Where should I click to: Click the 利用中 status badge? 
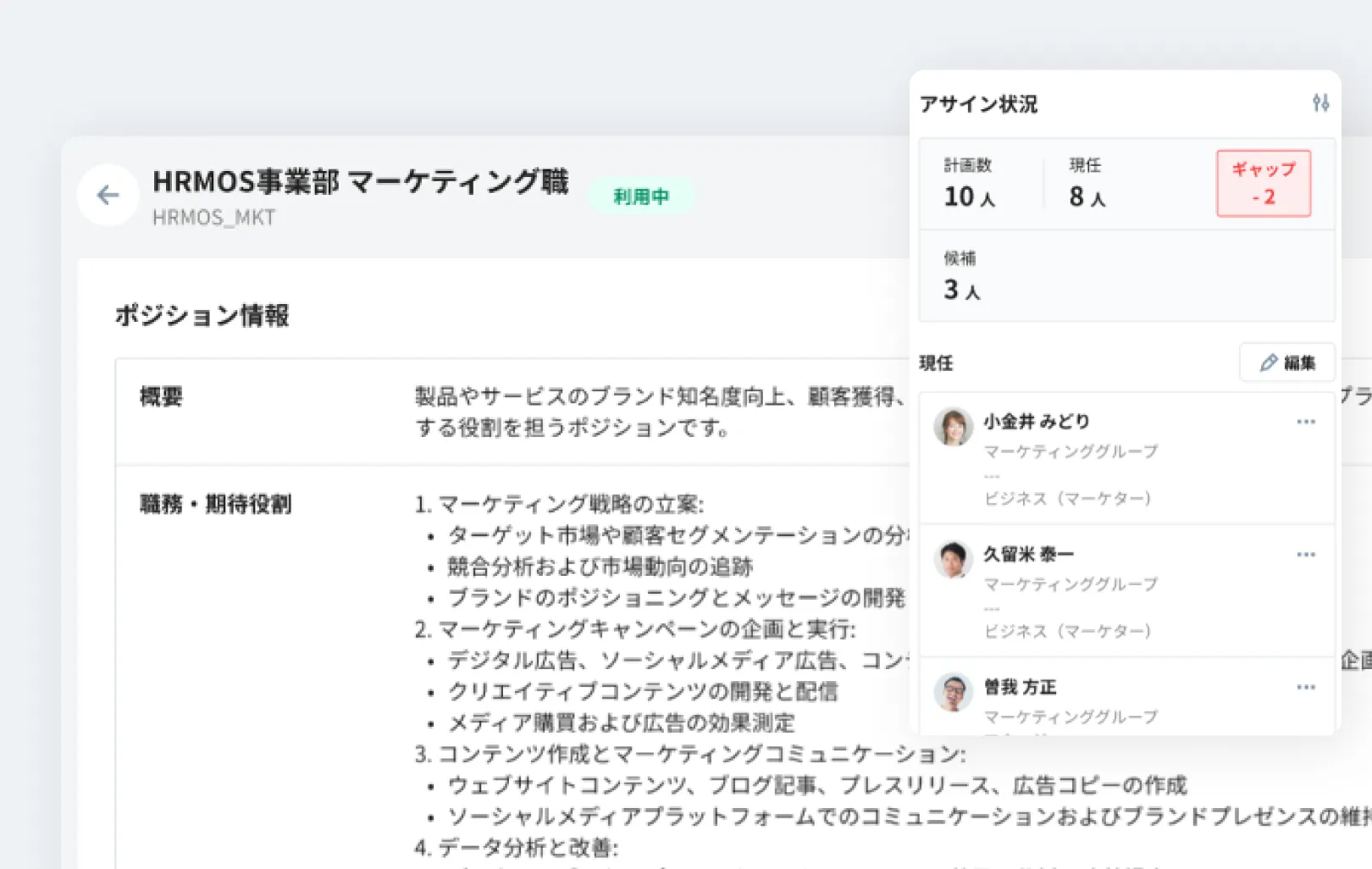tap(643, 196)
